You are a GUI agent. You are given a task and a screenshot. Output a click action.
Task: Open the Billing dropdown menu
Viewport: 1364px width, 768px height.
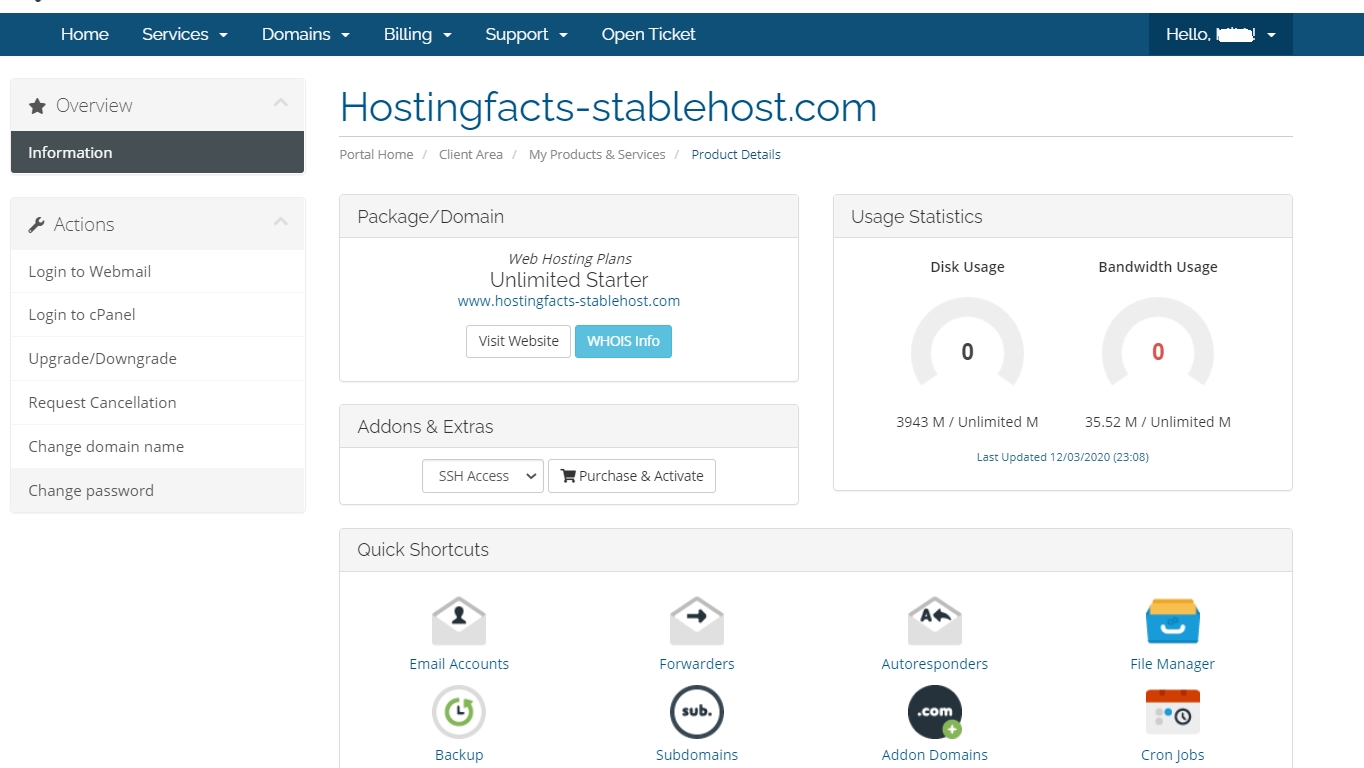click(x=418, y=34)
